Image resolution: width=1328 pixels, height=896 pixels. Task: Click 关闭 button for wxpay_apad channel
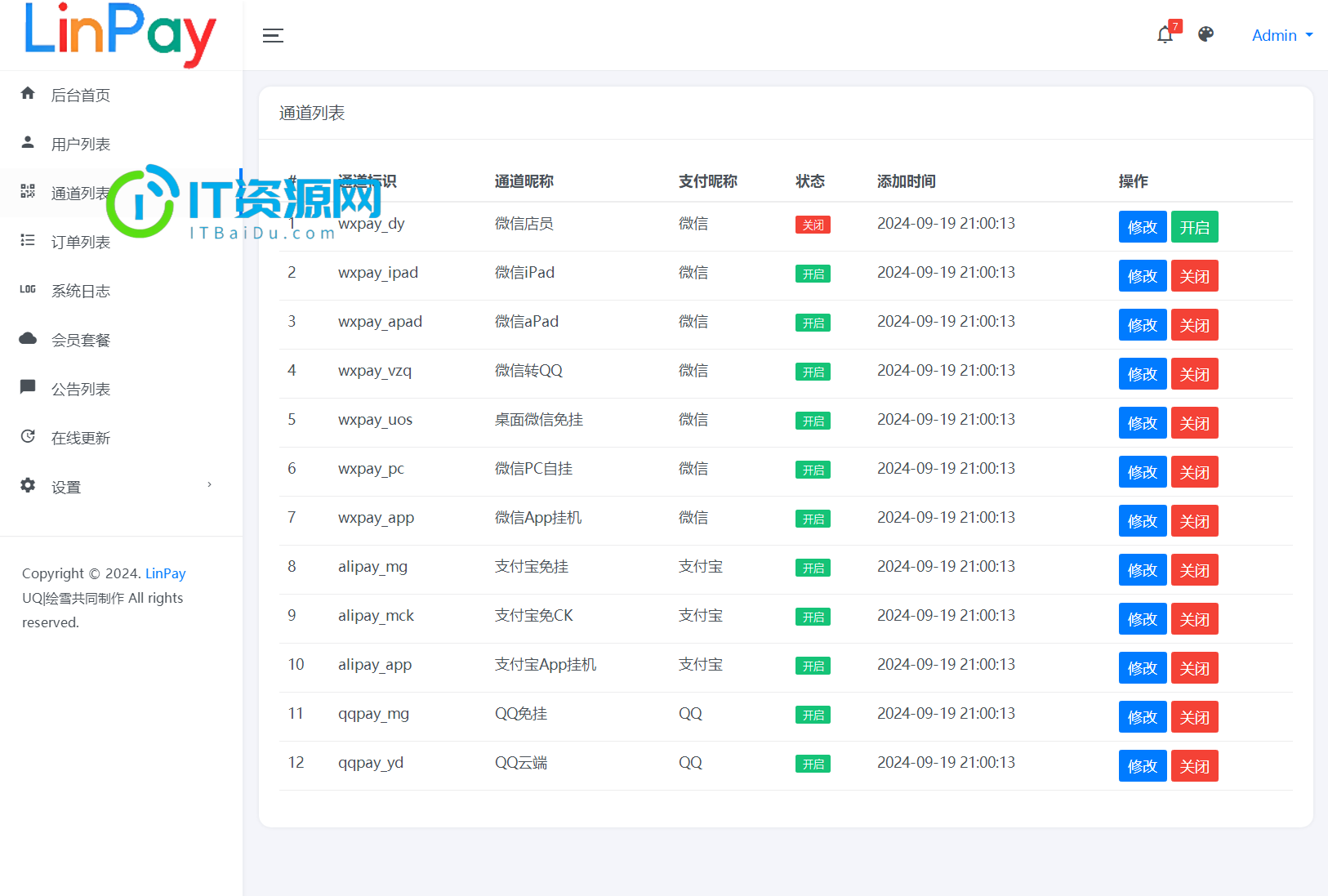[1195, 325]
